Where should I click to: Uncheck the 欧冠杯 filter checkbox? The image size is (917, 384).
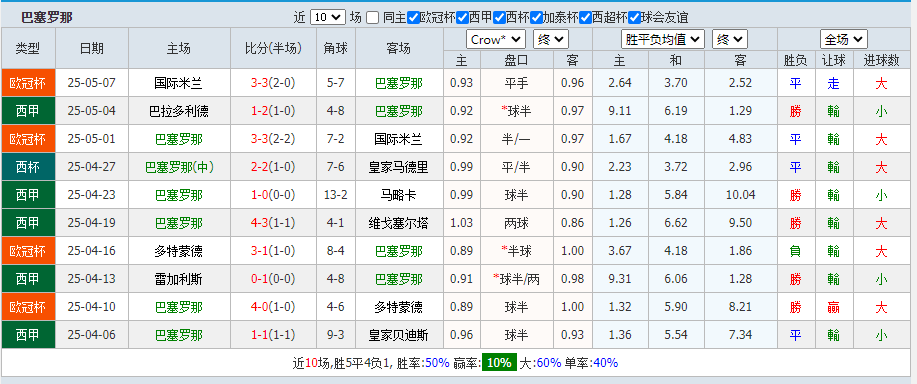413,18
